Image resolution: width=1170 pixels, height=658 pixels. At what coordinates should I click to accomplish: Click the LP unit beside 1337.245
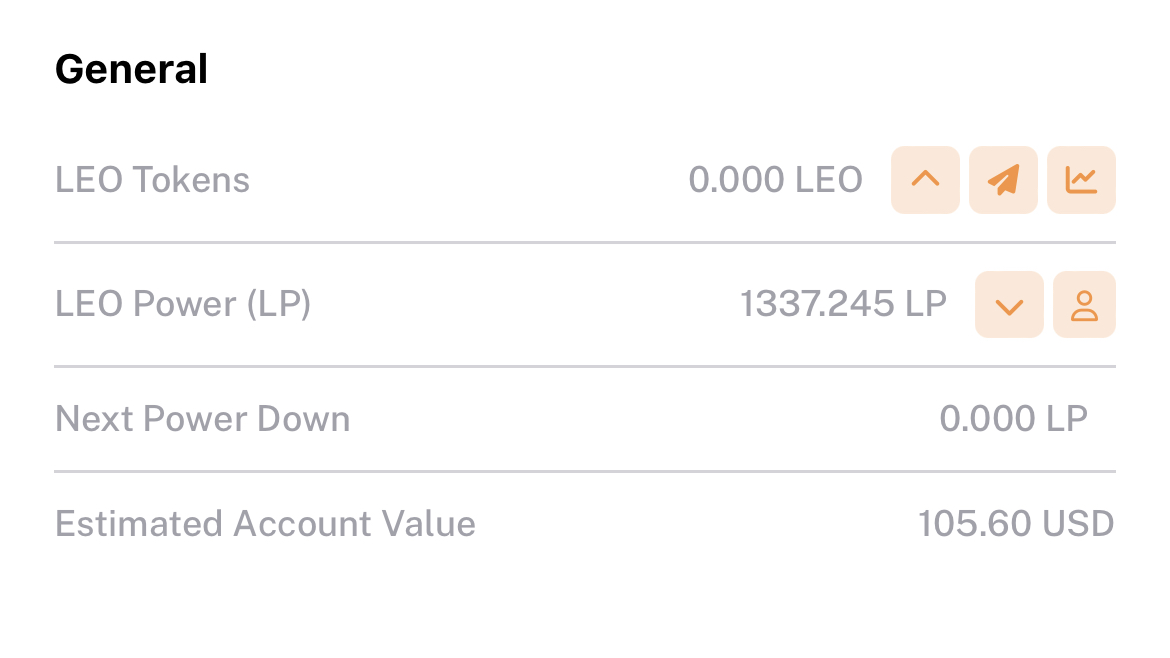click(x=926, y=304)
